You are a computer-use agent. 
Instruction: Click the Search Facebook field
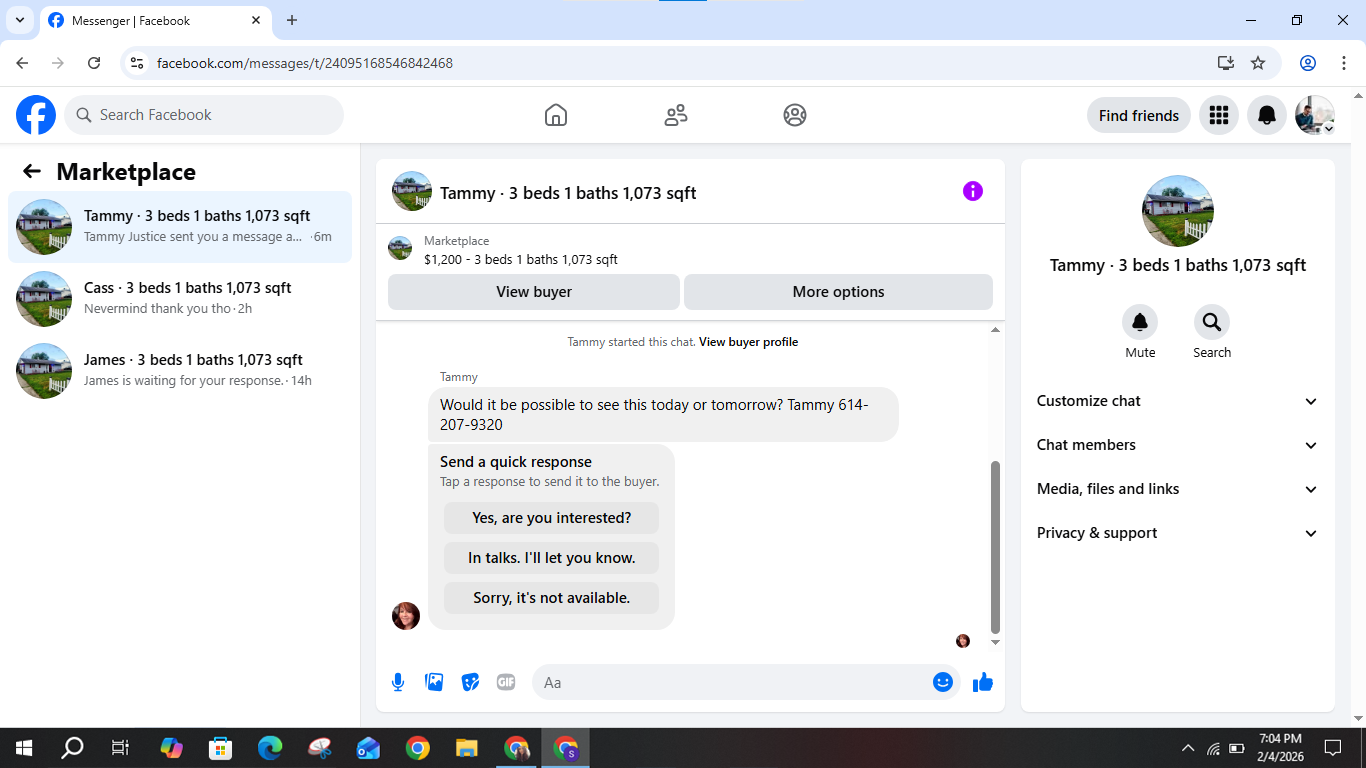pyautogui.click(x=204, y=115)
